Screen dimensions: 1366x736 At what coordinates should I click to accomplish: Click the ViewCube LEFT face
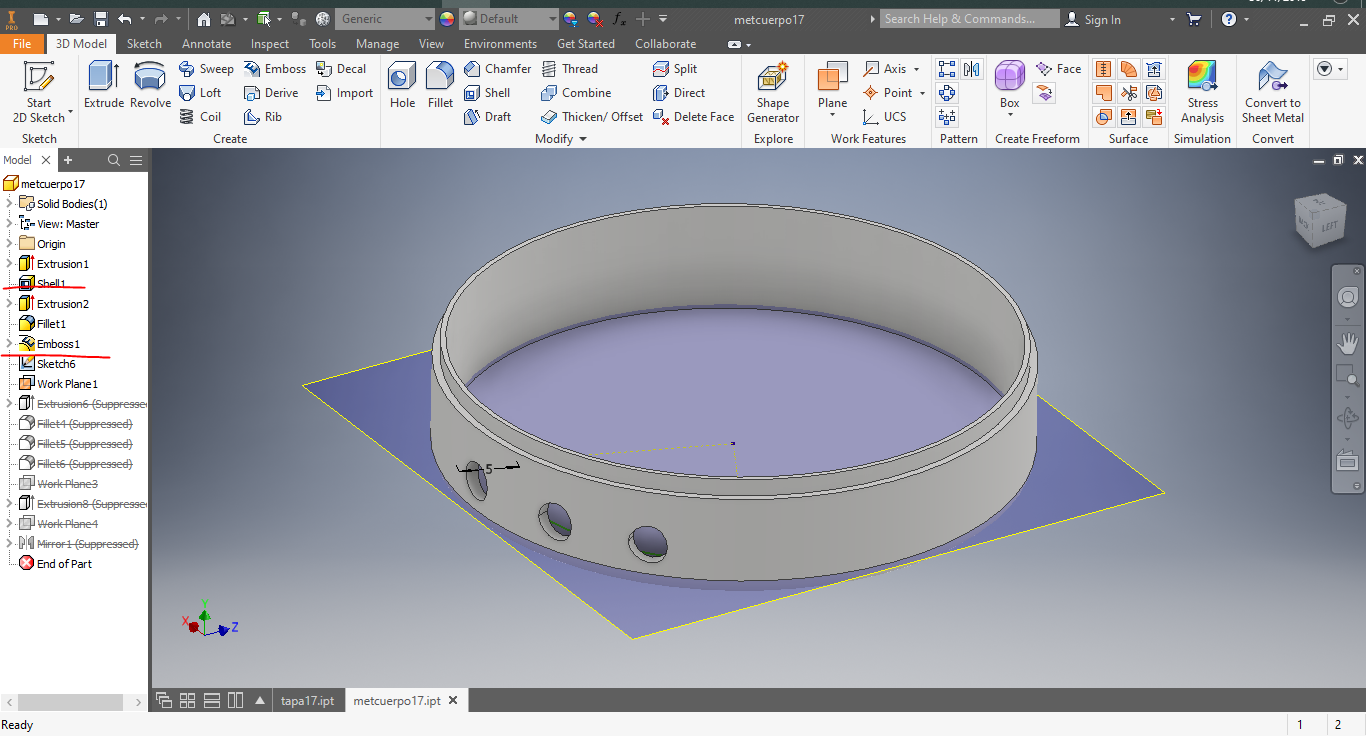pyautogui.click(x=1329, y=226)
